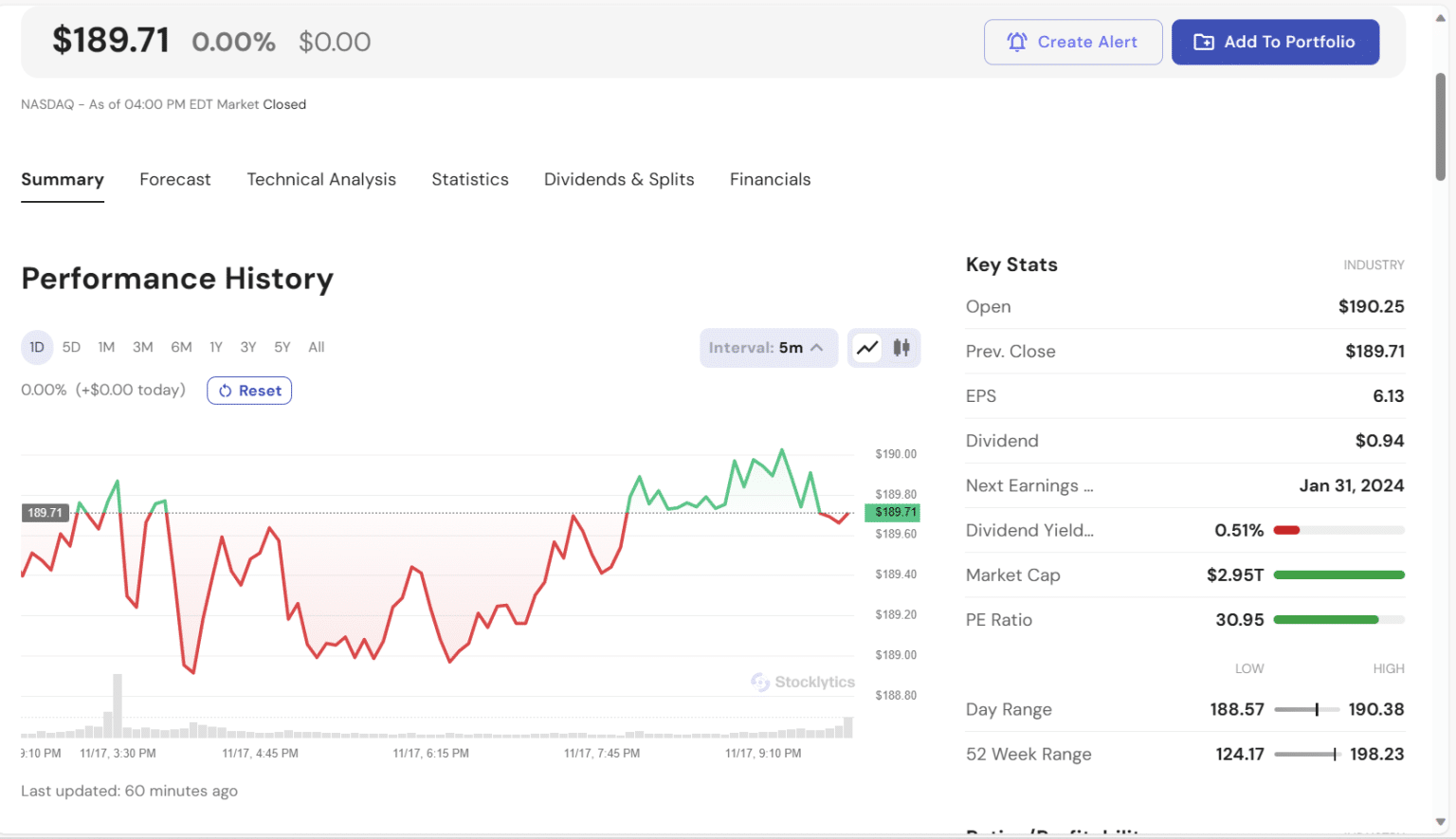Image resolution: width=1456 pixels, height=839 pixels.
Task: Click the Stocklytics watermark logo on the chart
Action: (802, 682)
